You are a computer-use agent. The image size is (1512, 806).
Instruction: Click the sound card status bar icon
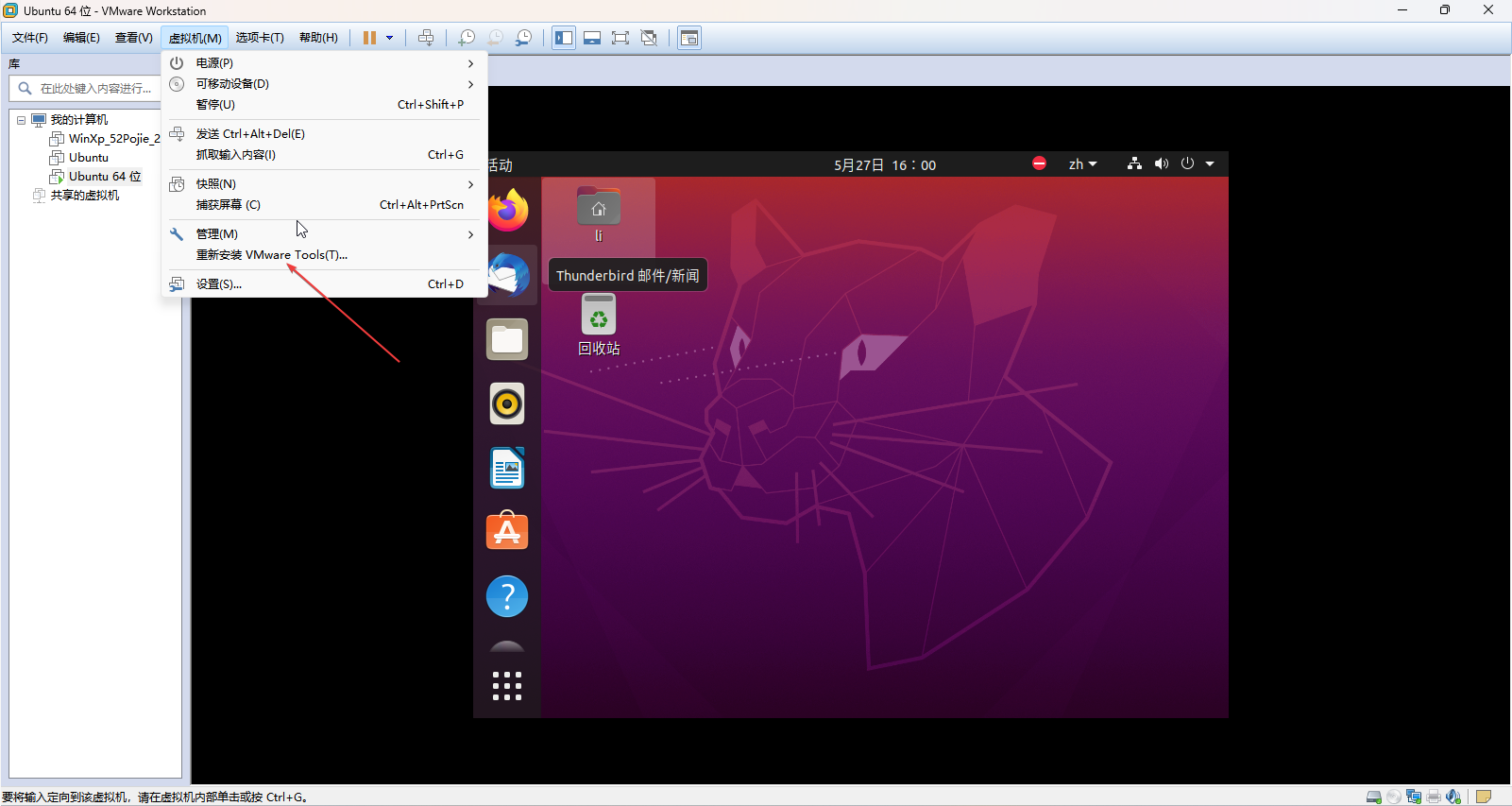(1453, 797)
